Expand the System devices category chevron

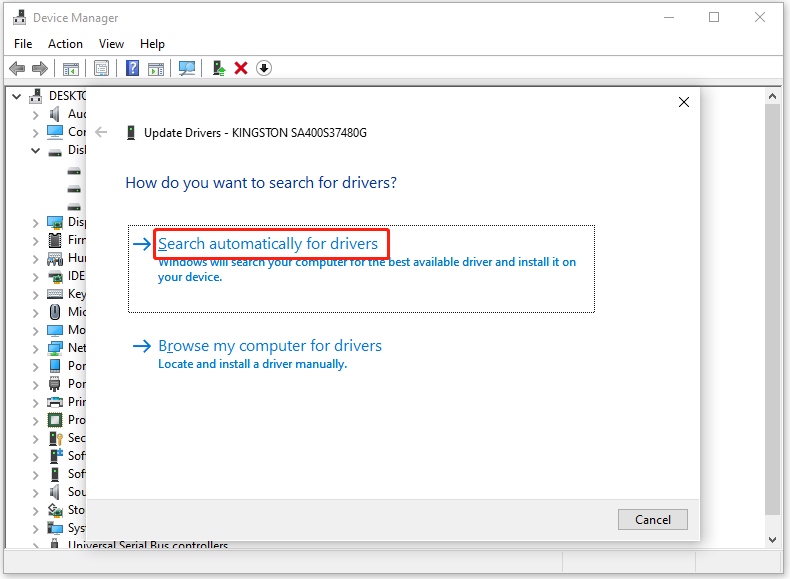click(35, 529)
